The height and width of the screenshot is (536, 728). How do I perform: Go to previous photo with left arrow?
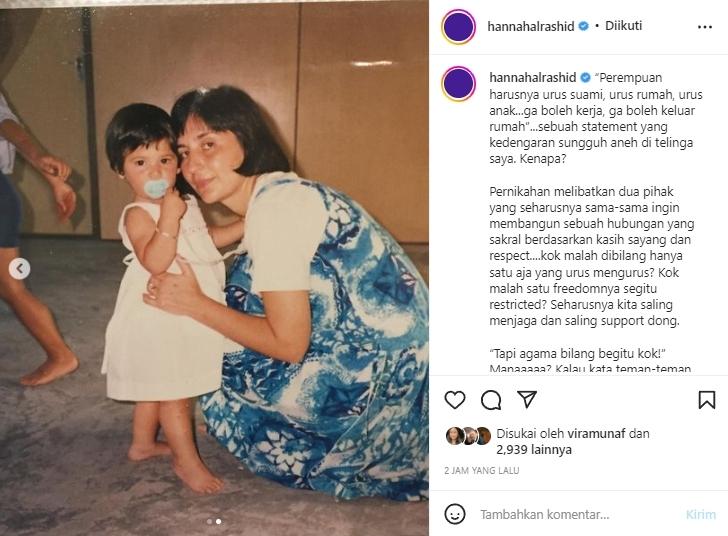pos(20,268)
